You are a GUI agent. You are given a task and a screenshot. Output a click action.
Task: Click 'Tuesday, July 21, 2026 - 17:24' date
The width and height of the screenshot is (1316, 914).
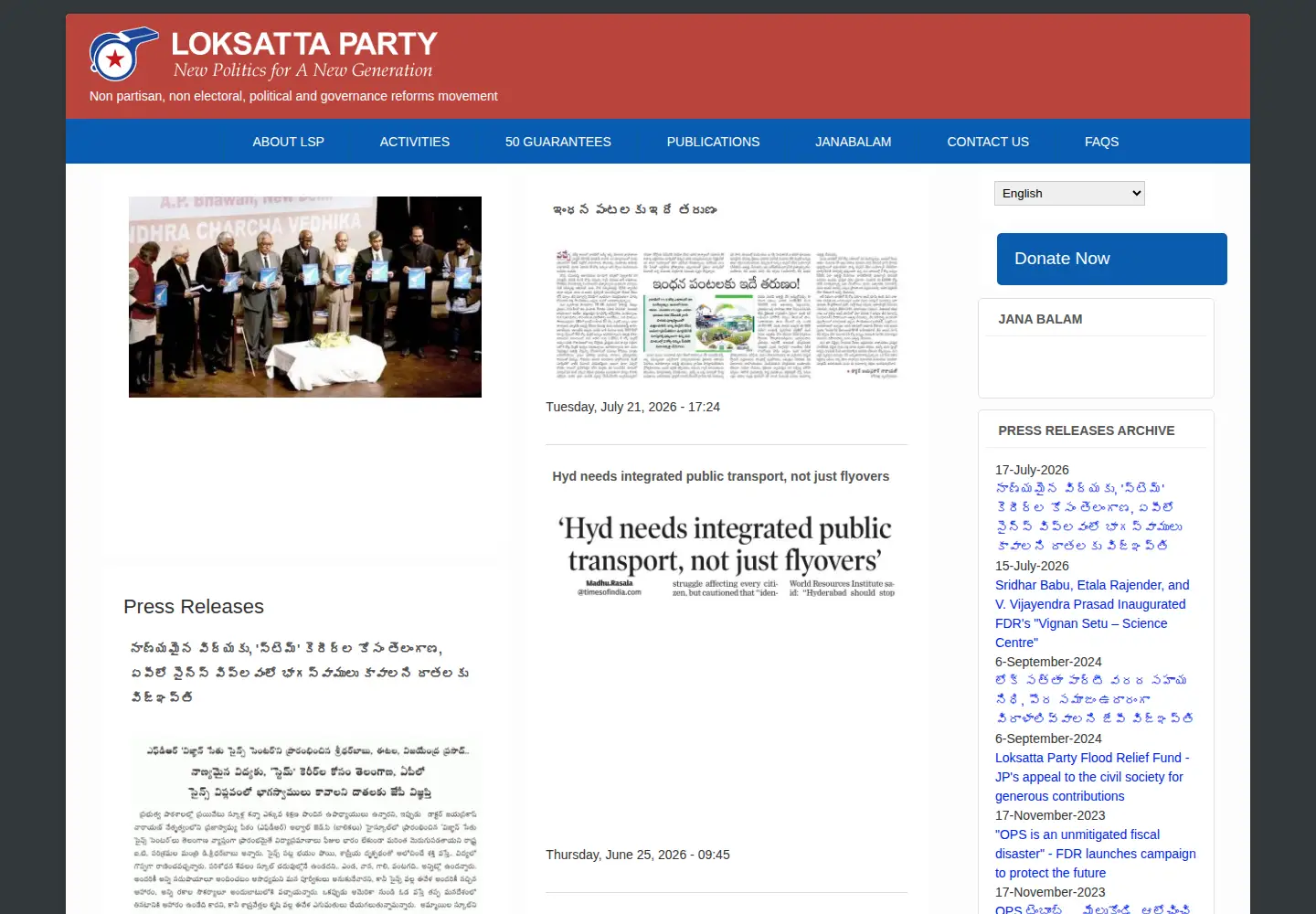click(x=632, y=407)
